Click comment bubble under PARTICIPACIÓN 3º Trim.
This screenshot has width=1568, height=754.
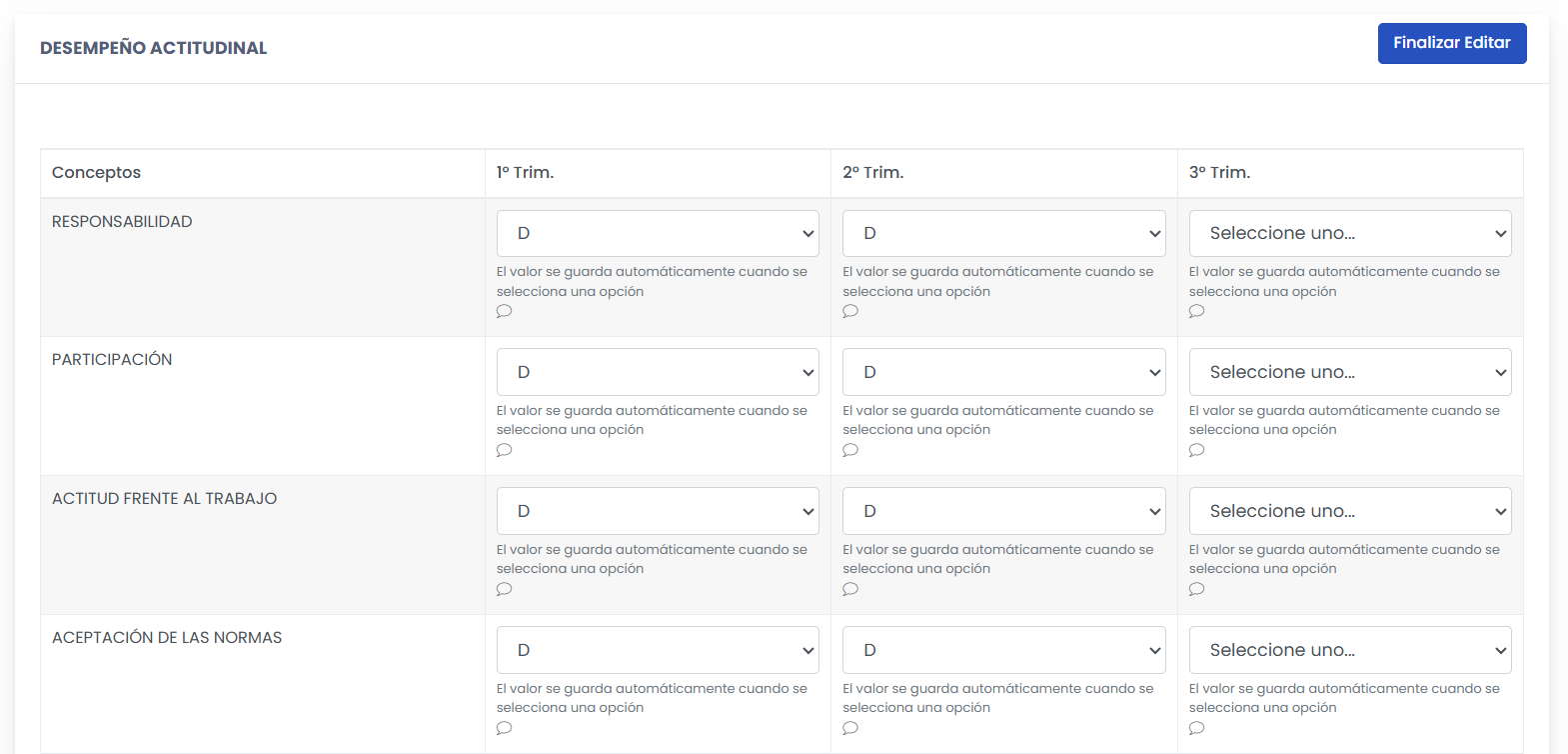pyautogui.click(x=1196, y=450)
